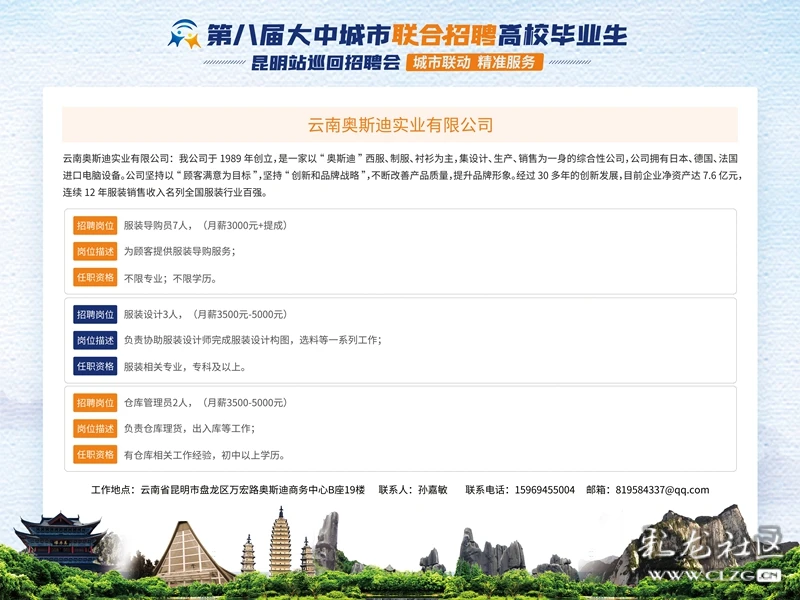The height and width of the screenshot is (600, 800).
Task: Select the company header 云南奥斯迪实业有限公司
Action: pyautogui.click(x=400, y=125)
